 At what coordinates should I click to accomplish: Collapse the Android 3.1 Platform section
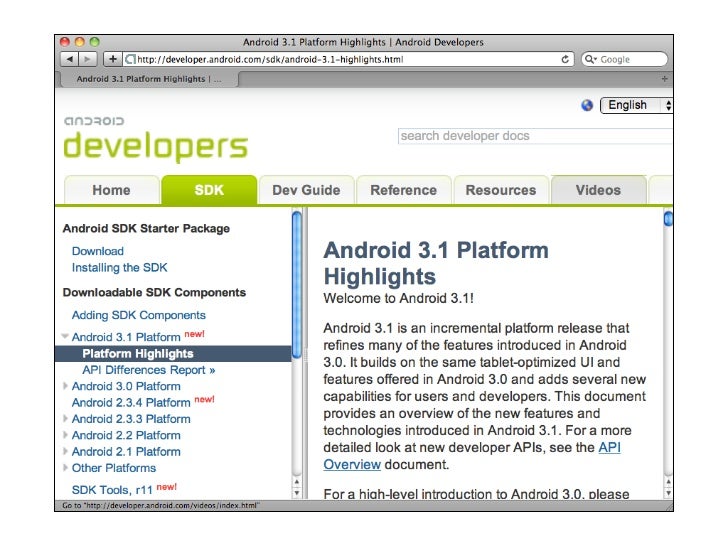(65, 336)
